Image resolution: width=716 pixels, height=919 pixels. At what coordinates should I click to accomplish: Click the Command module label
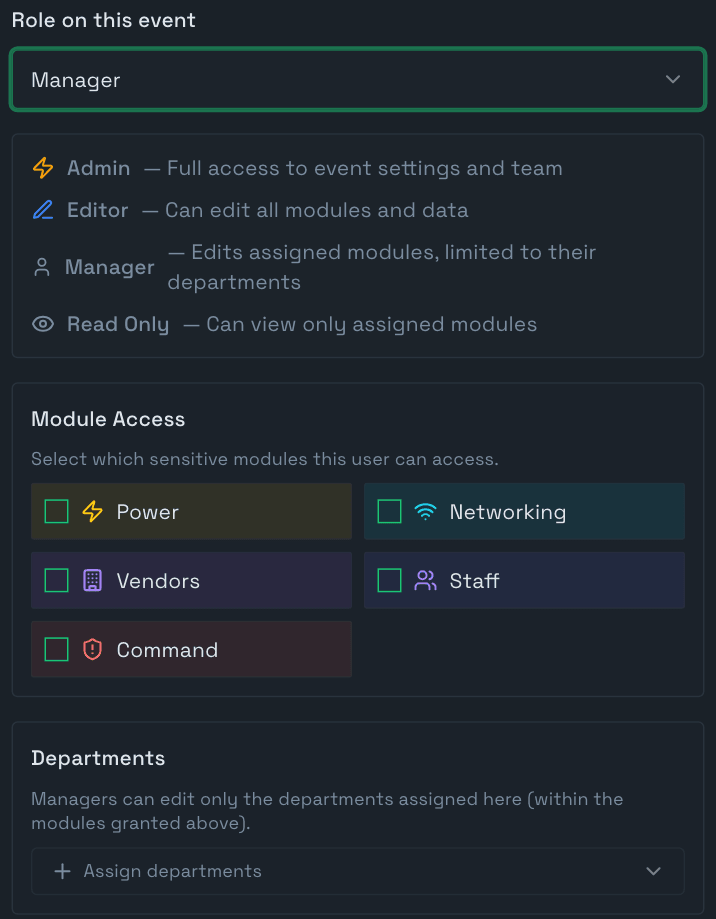(167, 650)
